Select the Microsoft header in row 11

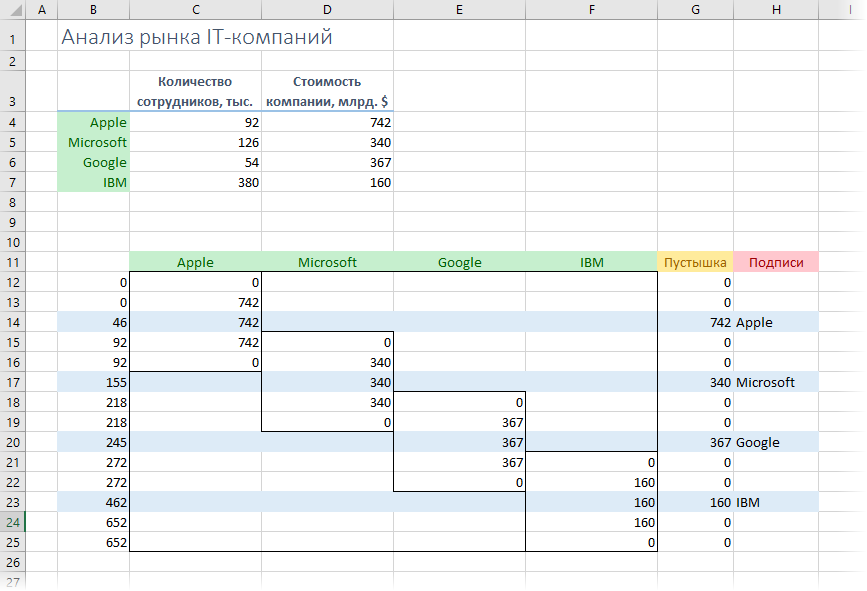327,262
